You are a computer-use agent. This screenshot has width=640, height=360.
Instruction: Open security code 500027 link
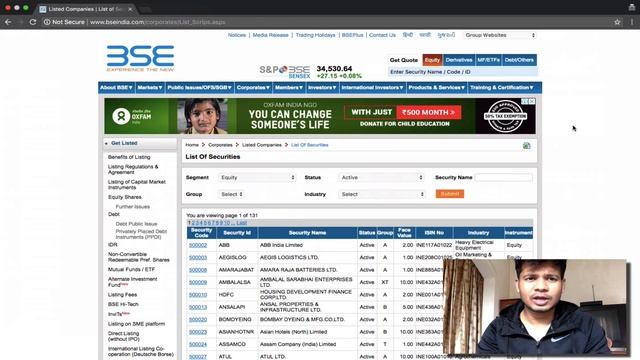tap(198, 357)
